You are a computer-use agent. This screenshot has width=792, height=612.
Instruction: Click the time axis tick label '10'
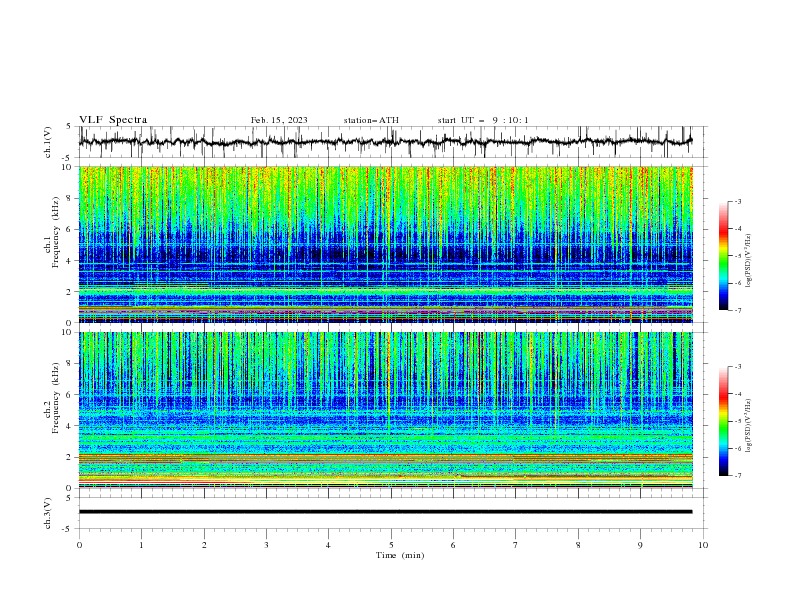(703, 545)
